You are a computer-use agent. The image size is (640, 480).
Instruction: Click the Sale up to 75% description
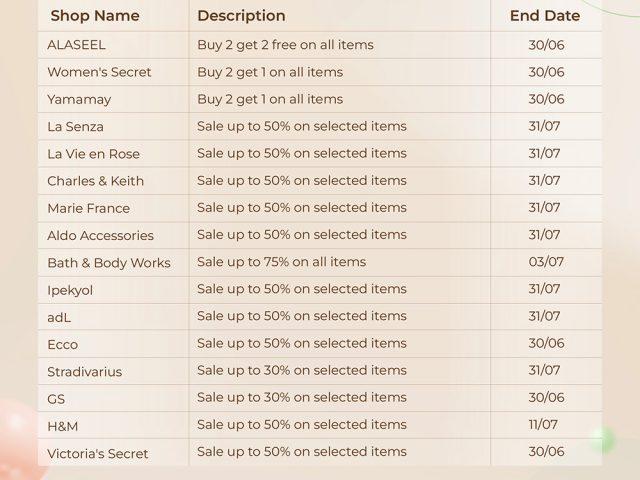point(282,262)
